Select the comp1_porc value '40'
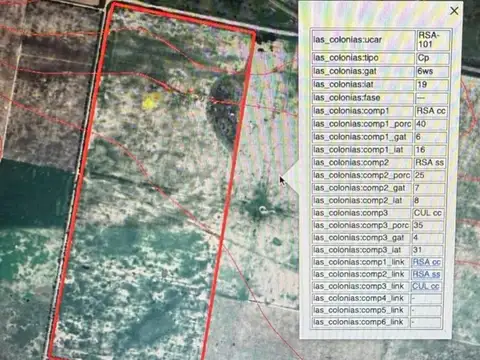Screen dimensions: 480x360 click(431, 124)
